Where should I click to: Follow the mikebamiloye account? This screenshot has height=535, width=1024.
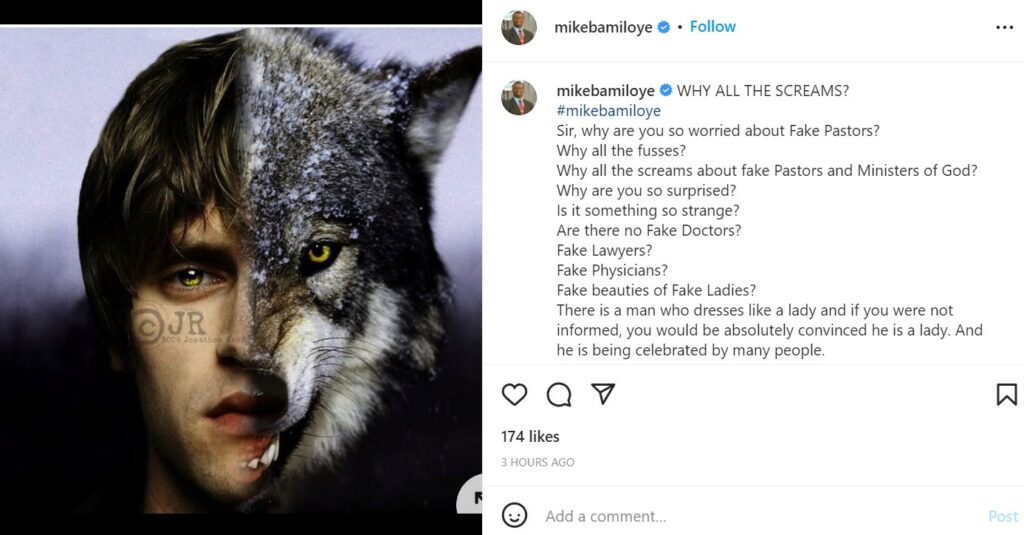tap(713, 27)
